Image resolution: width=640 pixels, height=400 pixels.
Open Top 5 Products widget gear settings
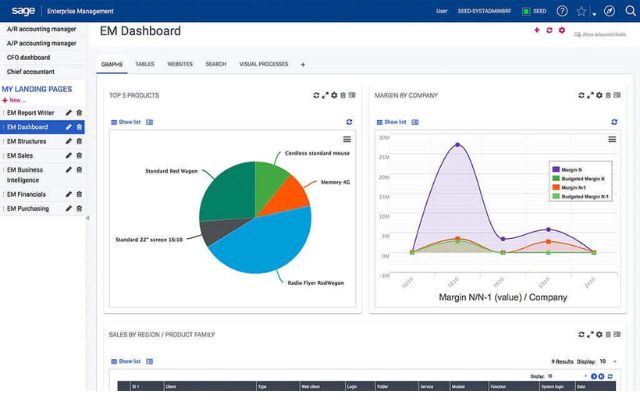click(x=334, y=95)
